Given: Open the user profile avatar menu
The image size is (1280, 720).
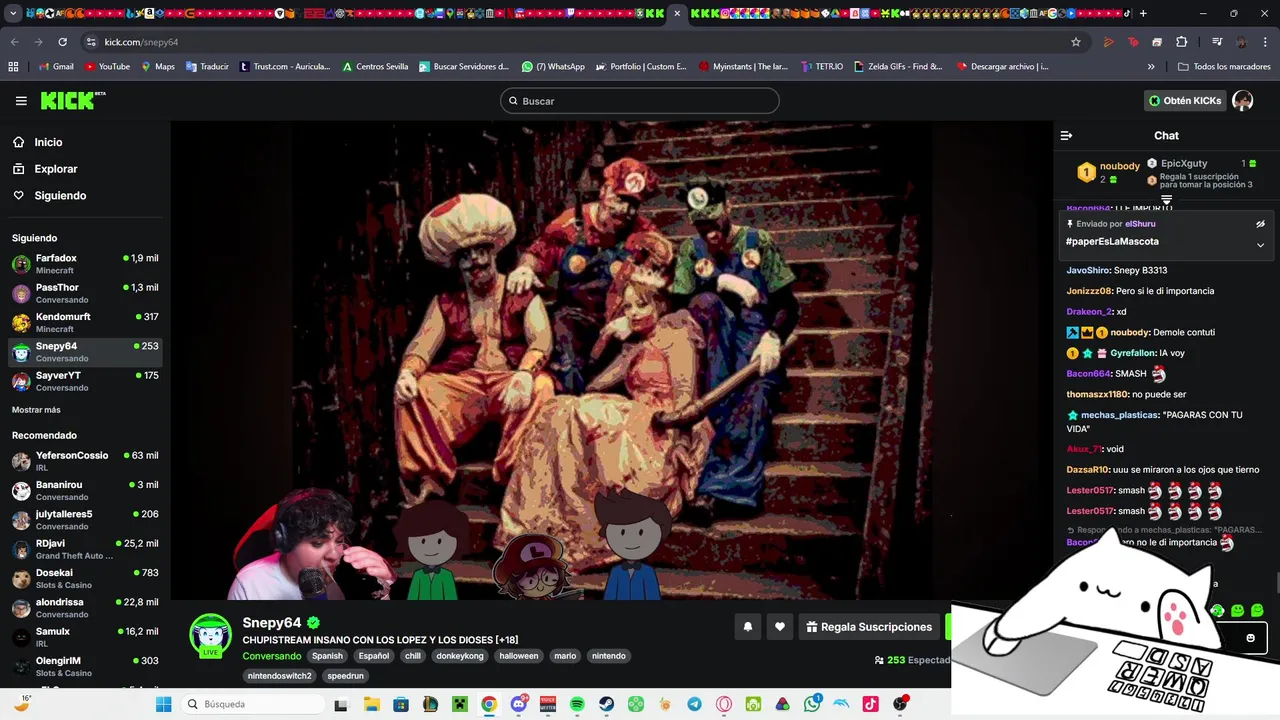Looking at the screenshot, I should [x=1243, y=101].
